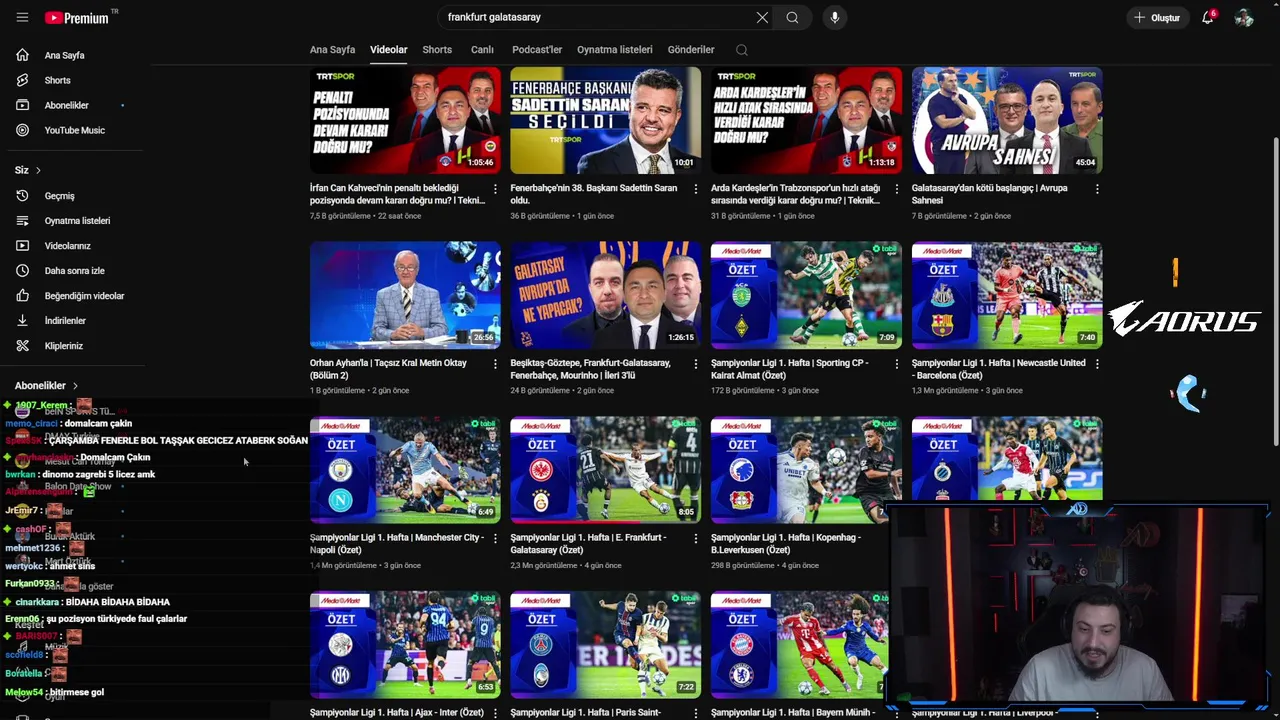Open the Paris Saint özet thumbnail
This screenshot has width=1280, height=720.
tap(606, 644)
